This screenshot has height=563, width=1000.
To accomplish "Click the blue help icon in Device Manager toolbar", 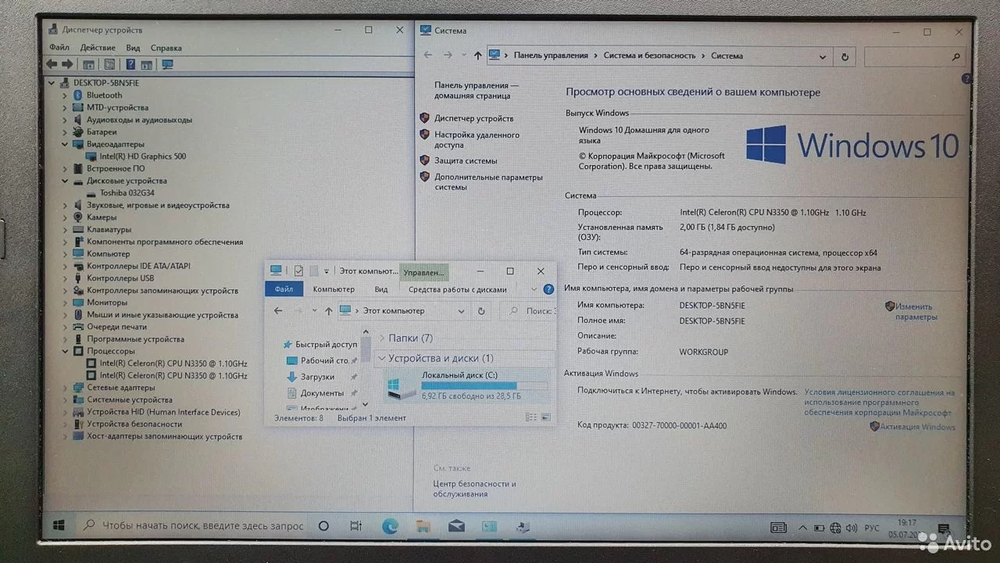I will point(130,64).
